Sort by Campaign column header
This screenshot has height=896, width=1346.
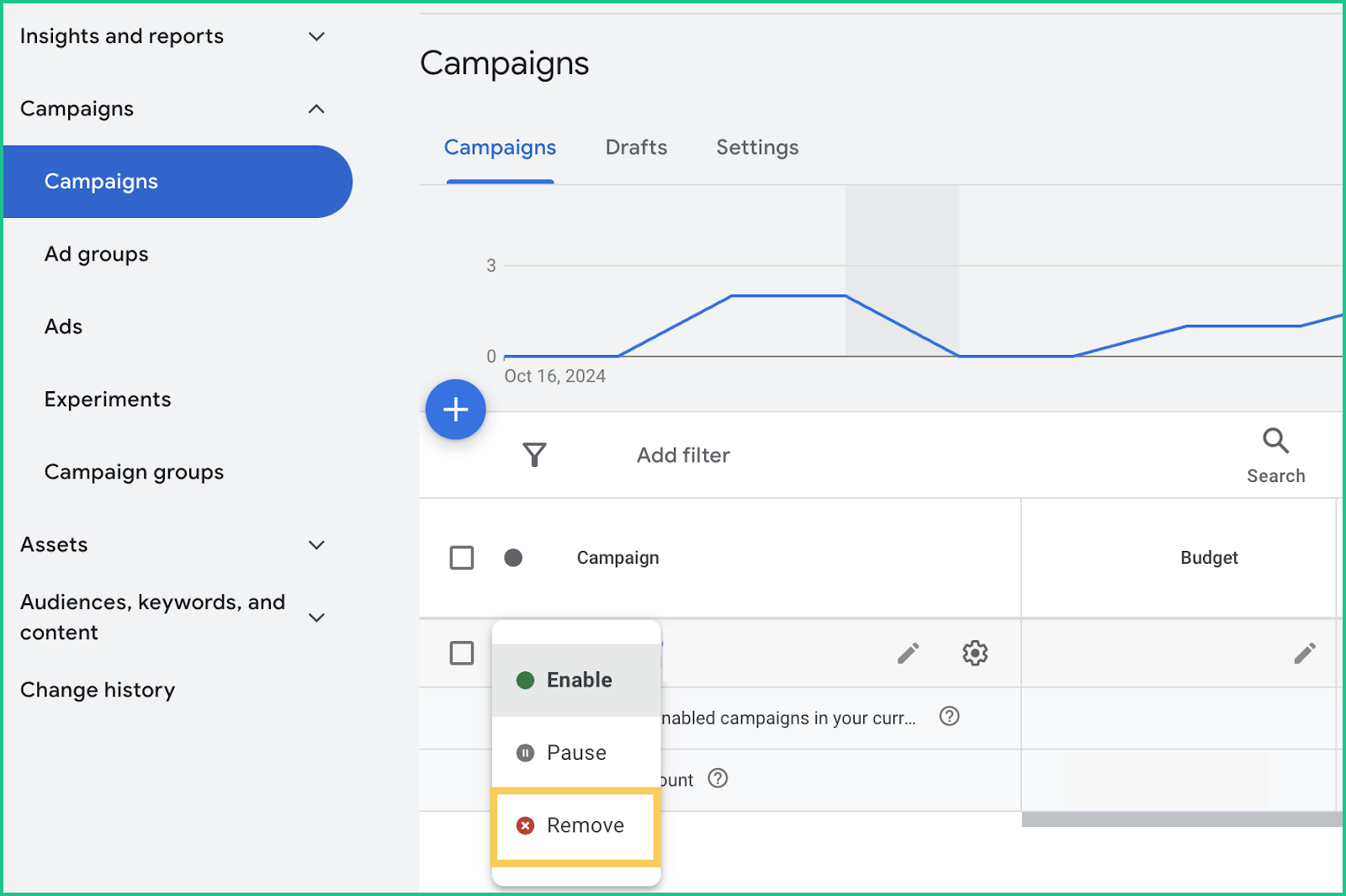pyautogui.click(x=617, y=558)
